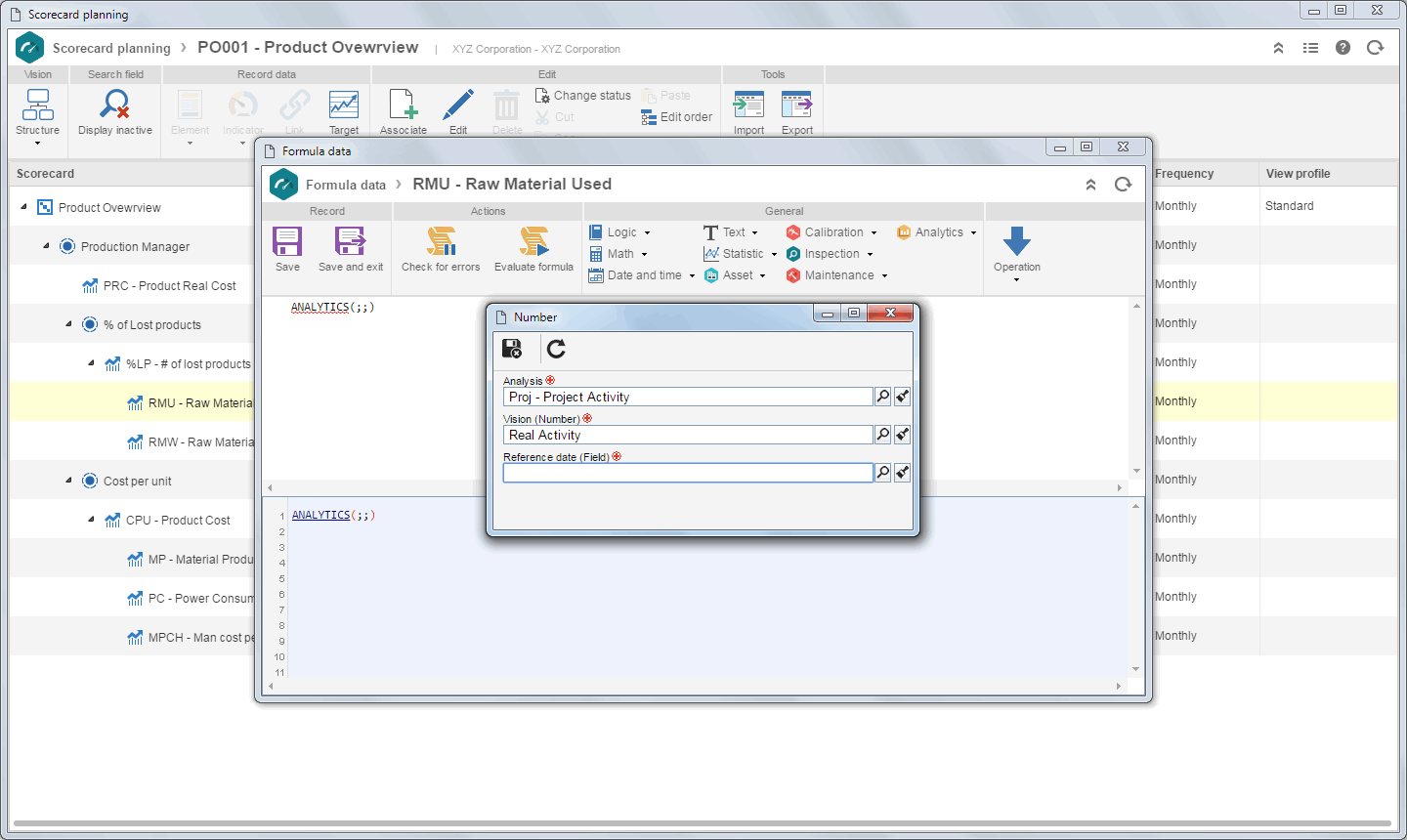Image resolution: width=1407 pixels, height=840 pixels.
Task: Clear the Vision (Number) field with the eraser icon
Action: pyautogui.click(x=903, y=435)
